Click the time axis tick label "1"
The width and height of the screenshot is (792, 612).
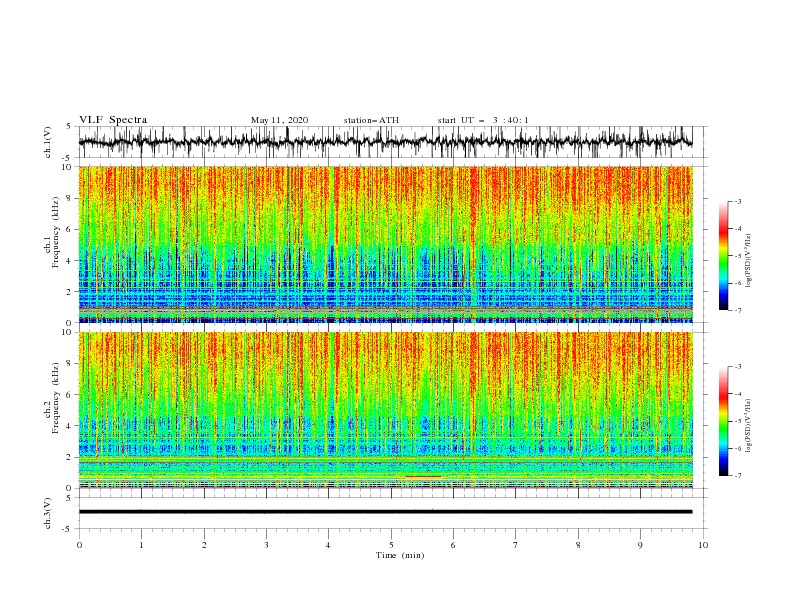point(141,545)
